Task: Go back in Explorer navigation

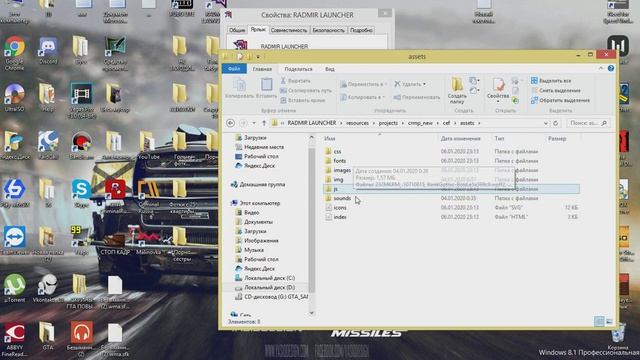Action: click(231, 123)
